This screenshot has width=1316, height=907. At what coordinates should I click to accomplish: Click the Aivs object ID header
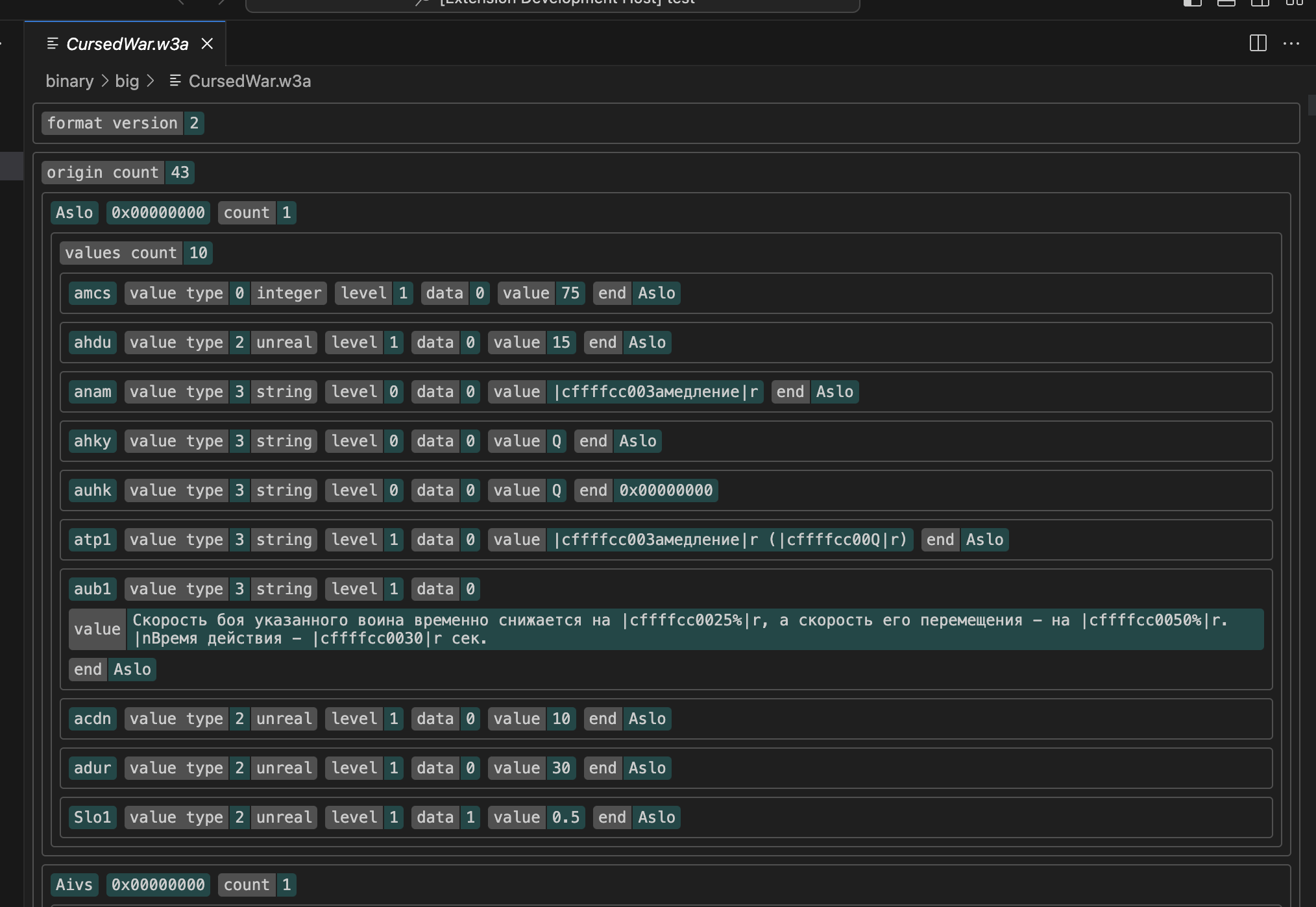tap(75, 885)
